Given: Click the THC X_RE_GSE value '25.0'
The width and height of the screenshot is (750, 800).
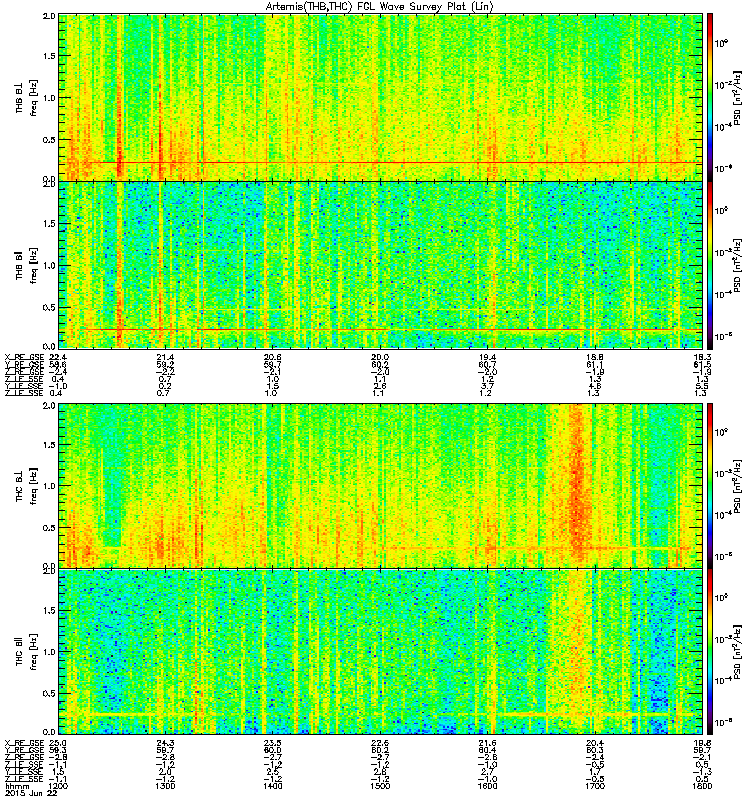Looking at the screenshot, I should point(59,743).
